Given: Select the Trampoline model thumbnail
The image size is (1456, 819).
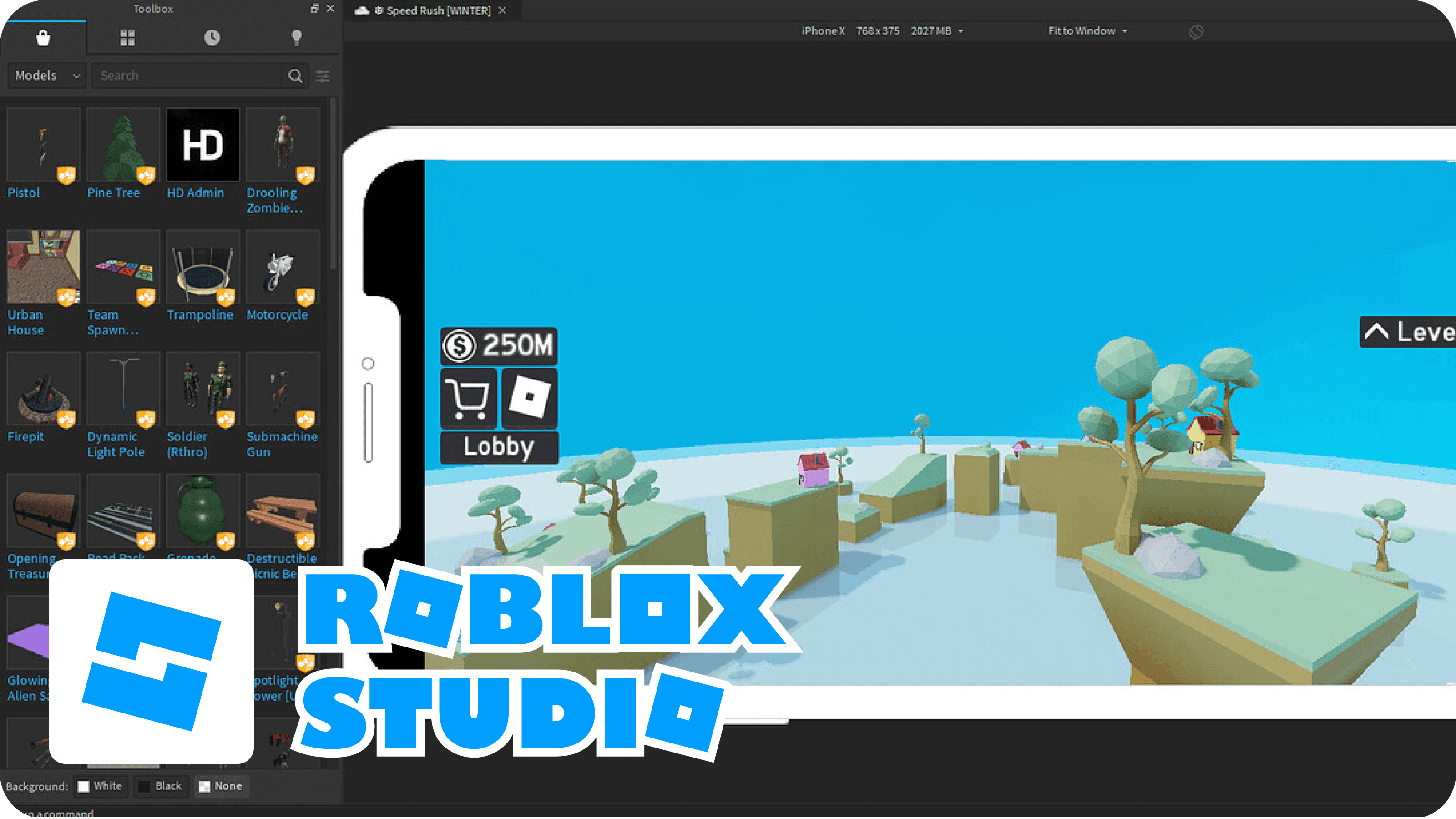Looking at the screenshot, I should (202, 267).
